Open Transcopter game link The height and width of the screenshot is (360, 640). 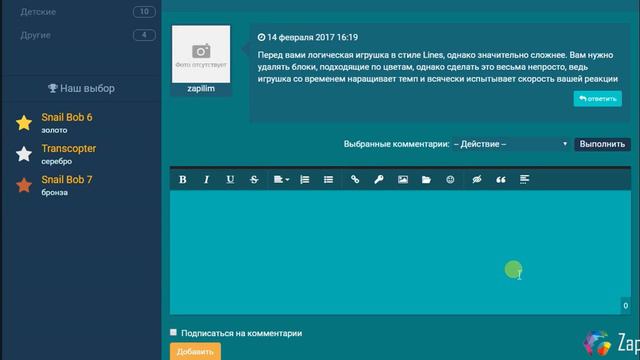[69, 149]
